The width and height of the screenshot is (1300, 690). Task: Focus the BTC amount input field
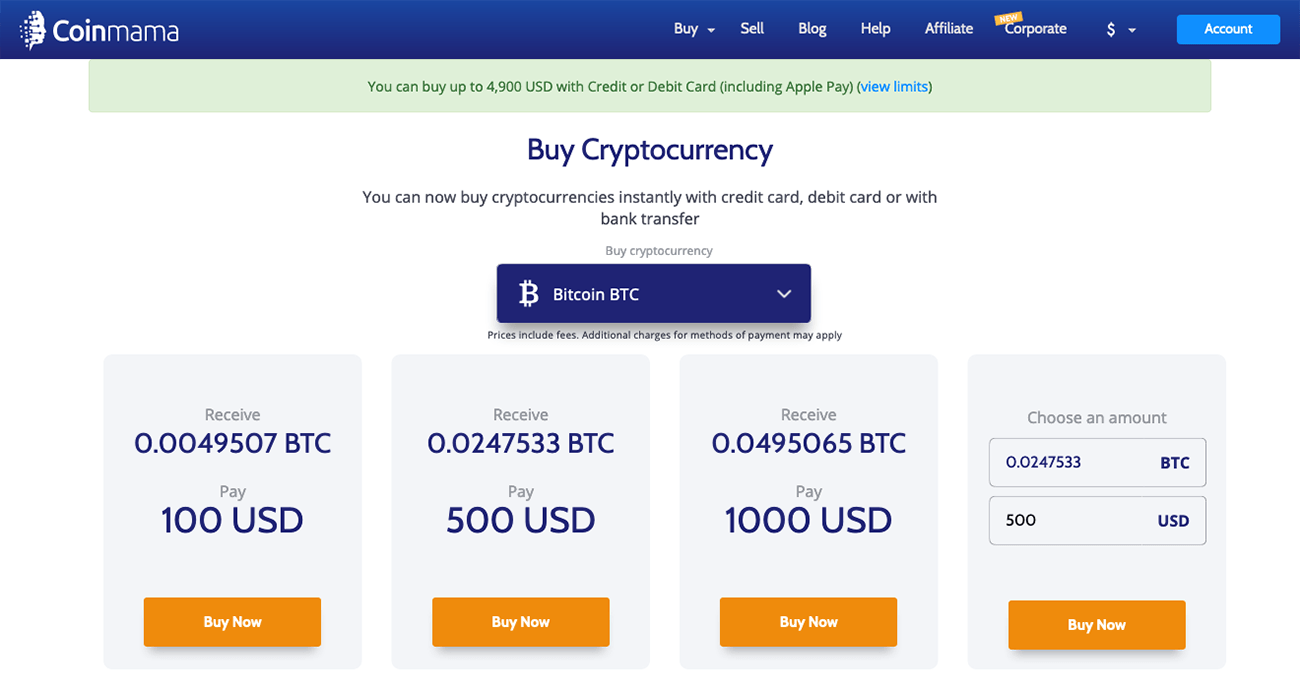pyautogui.click(x=1070, y=463)
